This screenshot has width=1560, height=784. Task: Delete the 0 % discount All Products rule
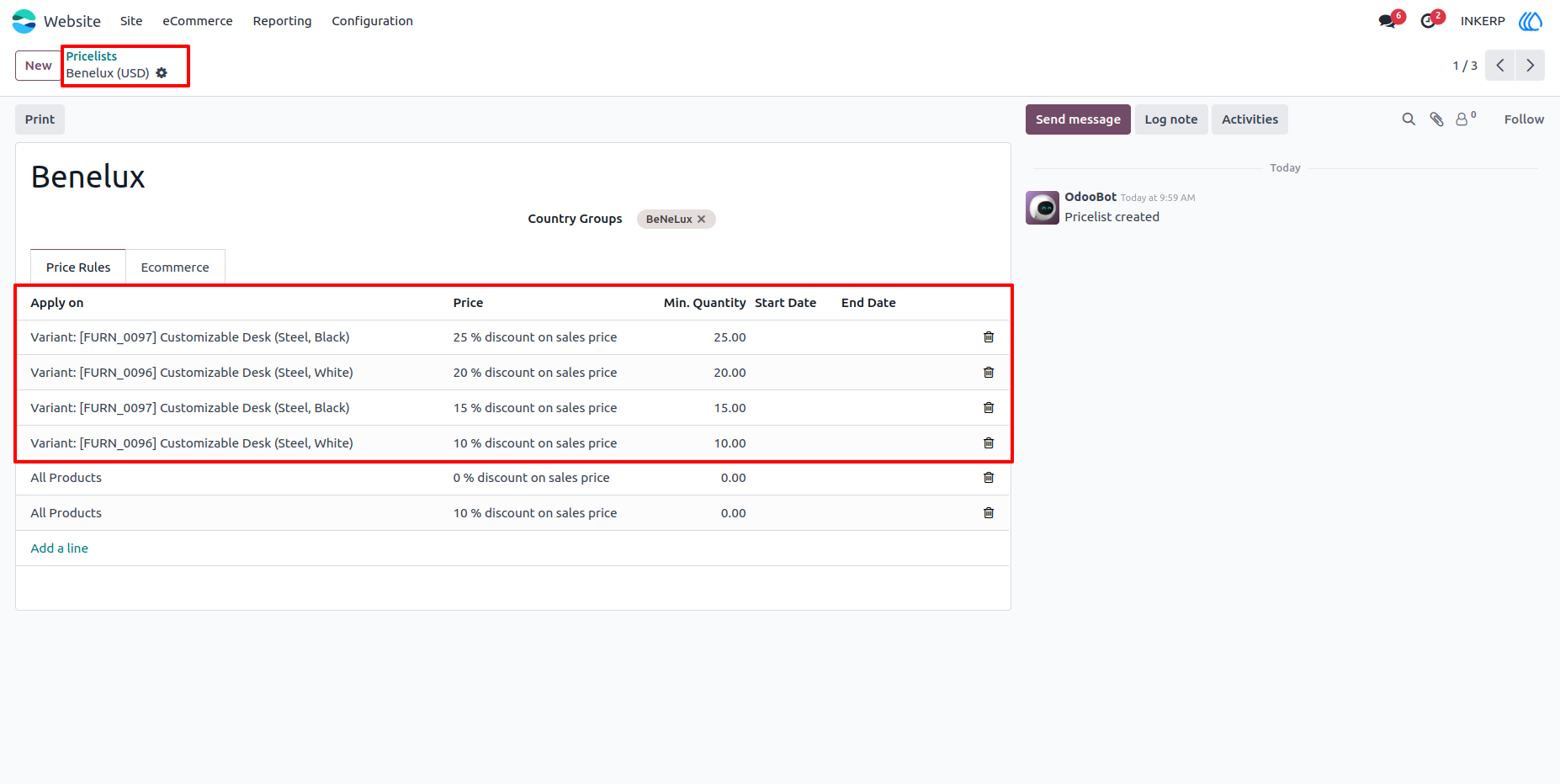tap(989, 478)
